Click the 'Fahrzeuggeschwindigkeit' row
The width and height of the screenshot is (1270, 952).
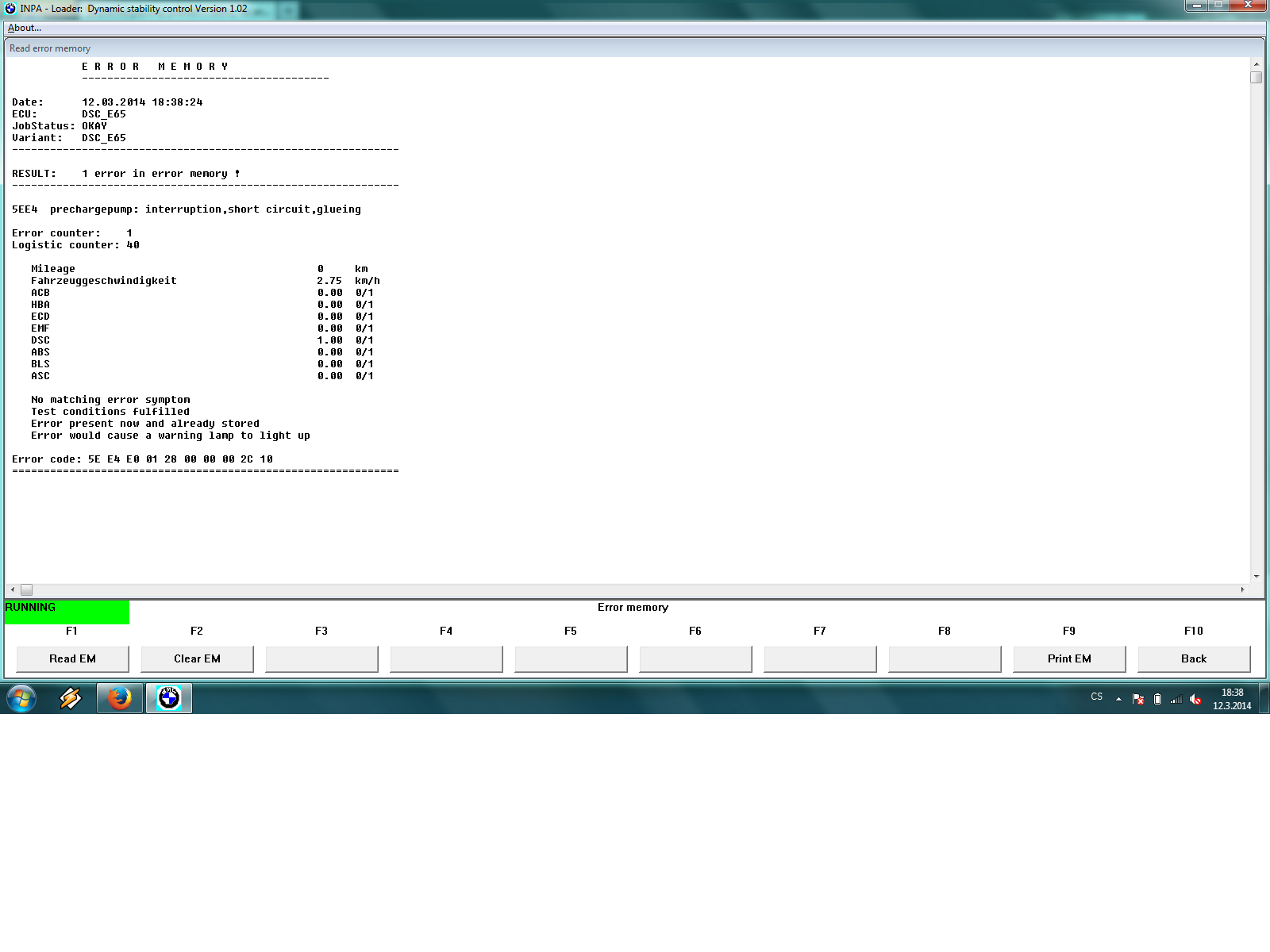[x=206, y=281]
